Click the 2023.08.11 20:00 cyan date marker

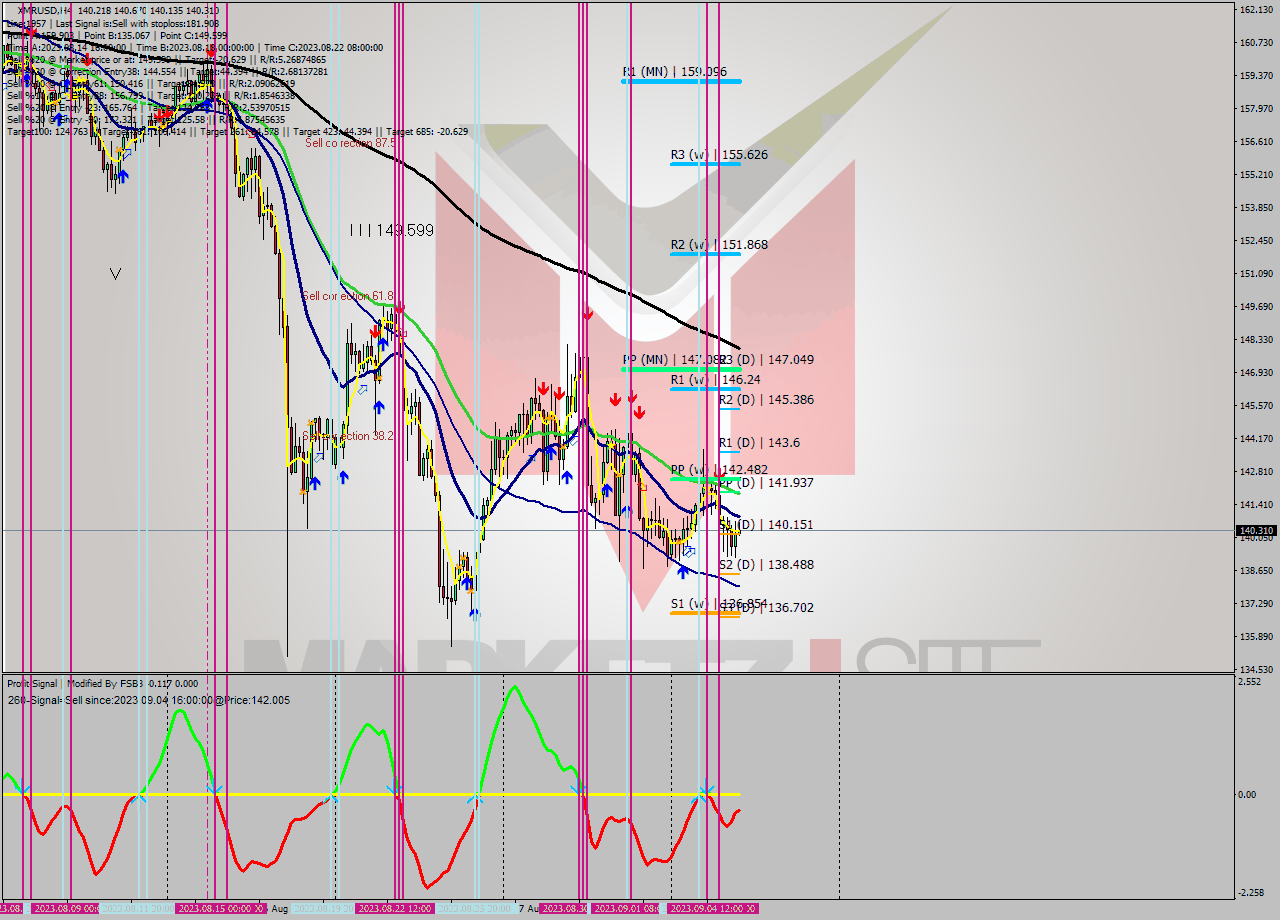tap(137, 909)
